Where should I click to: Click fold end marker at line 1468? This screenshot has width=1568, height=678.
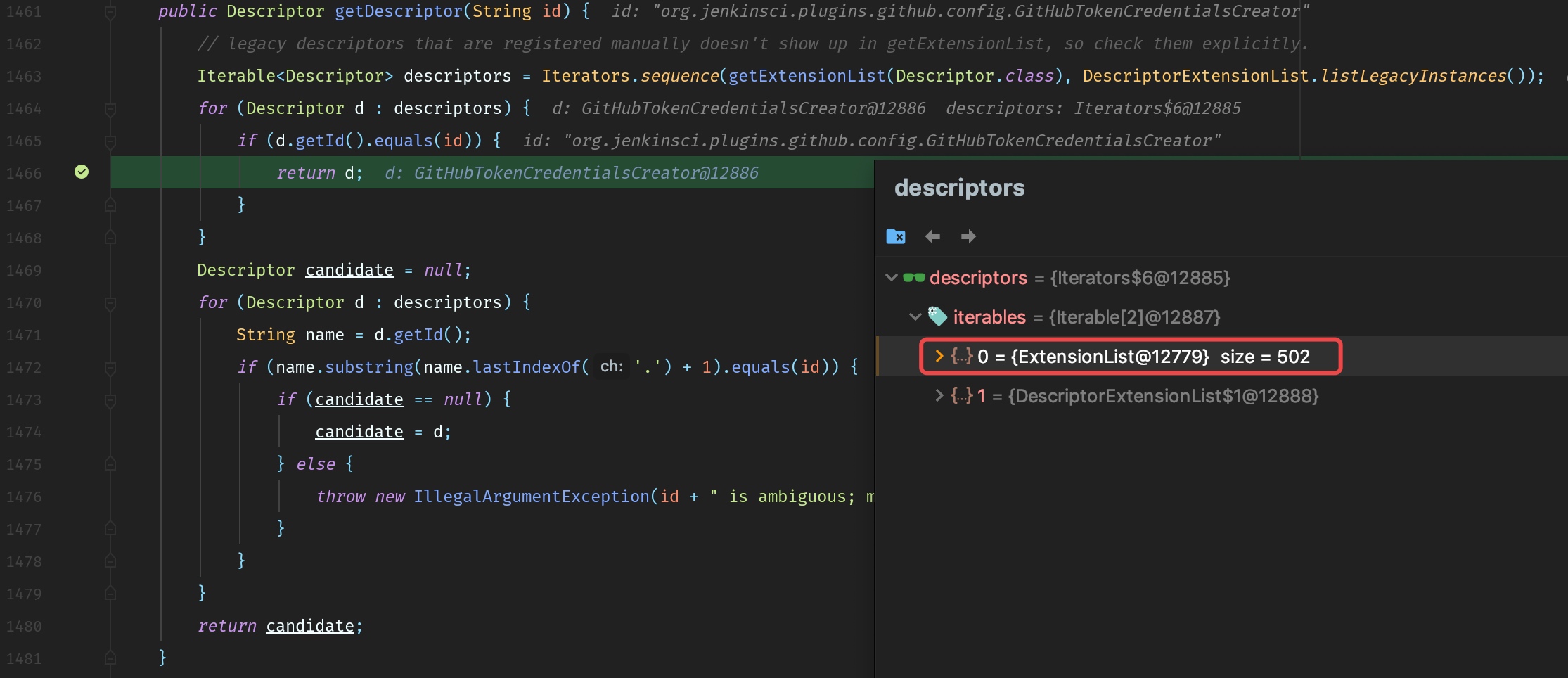(x=110, y=238)
